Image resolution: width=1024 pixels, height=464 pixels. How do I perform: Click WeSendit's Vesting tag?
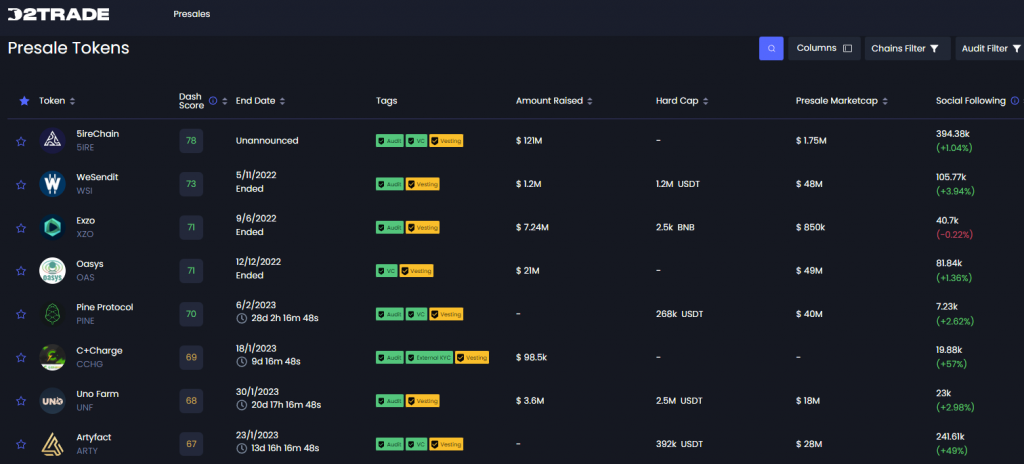(423, 184)
